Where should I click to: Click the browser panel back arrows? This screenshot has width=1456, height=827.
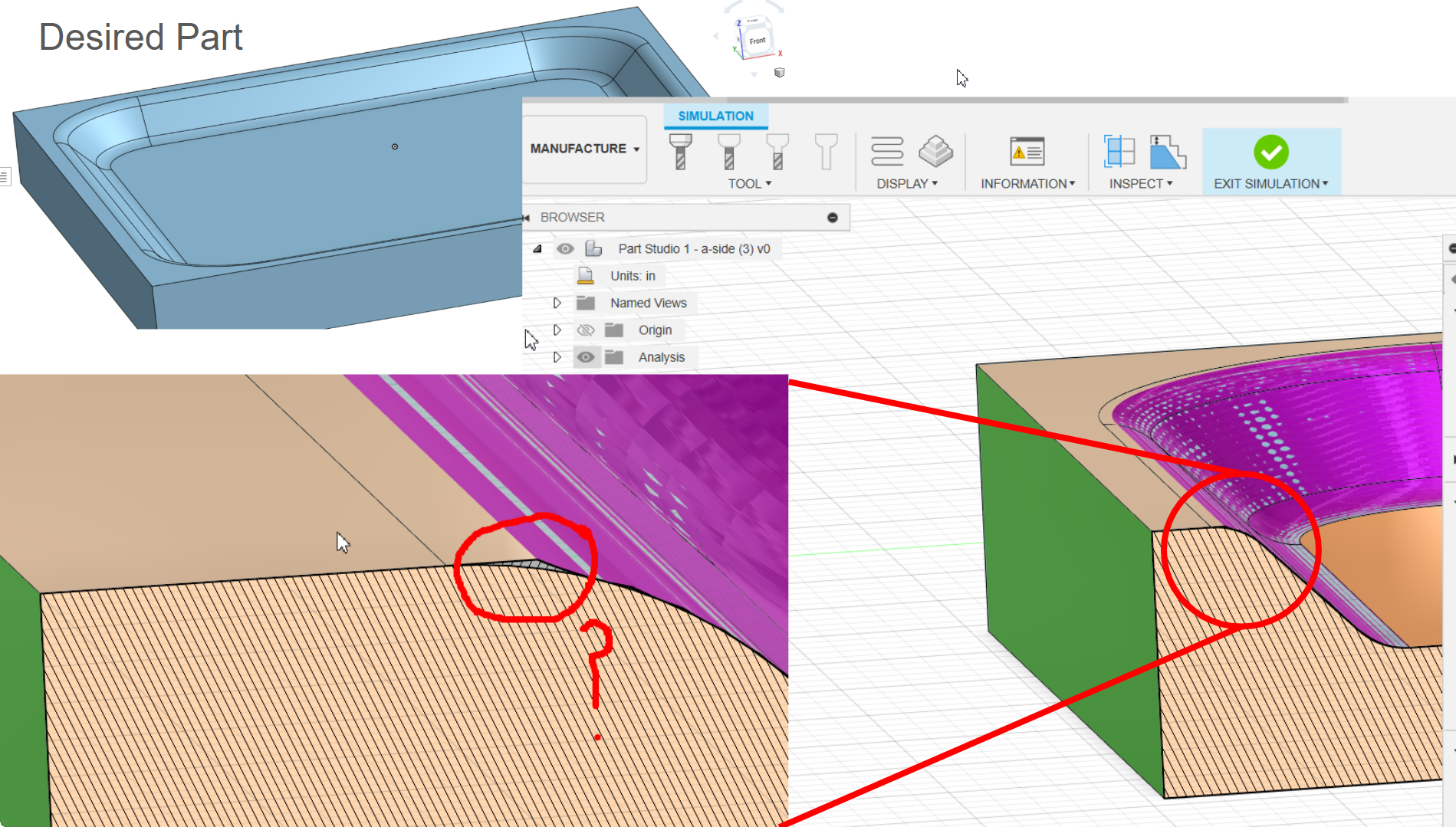point(526,218)
